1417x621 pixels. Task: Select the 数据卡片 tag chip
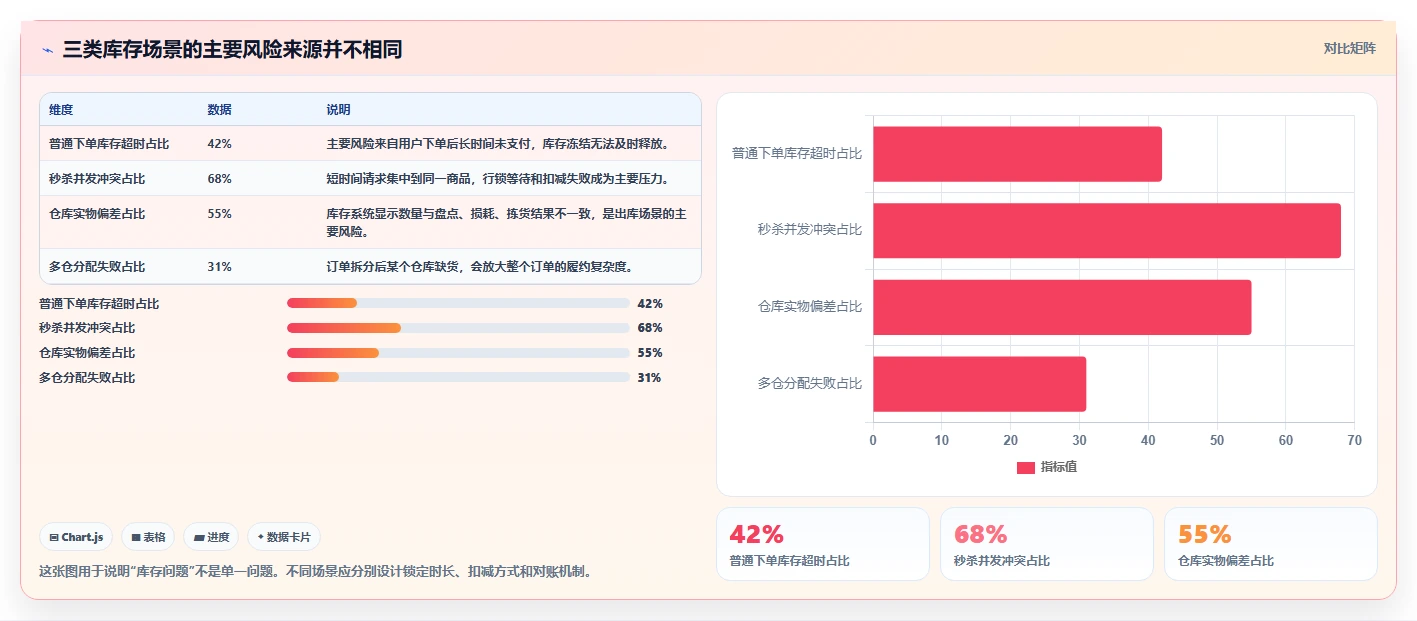click(284, 537)
